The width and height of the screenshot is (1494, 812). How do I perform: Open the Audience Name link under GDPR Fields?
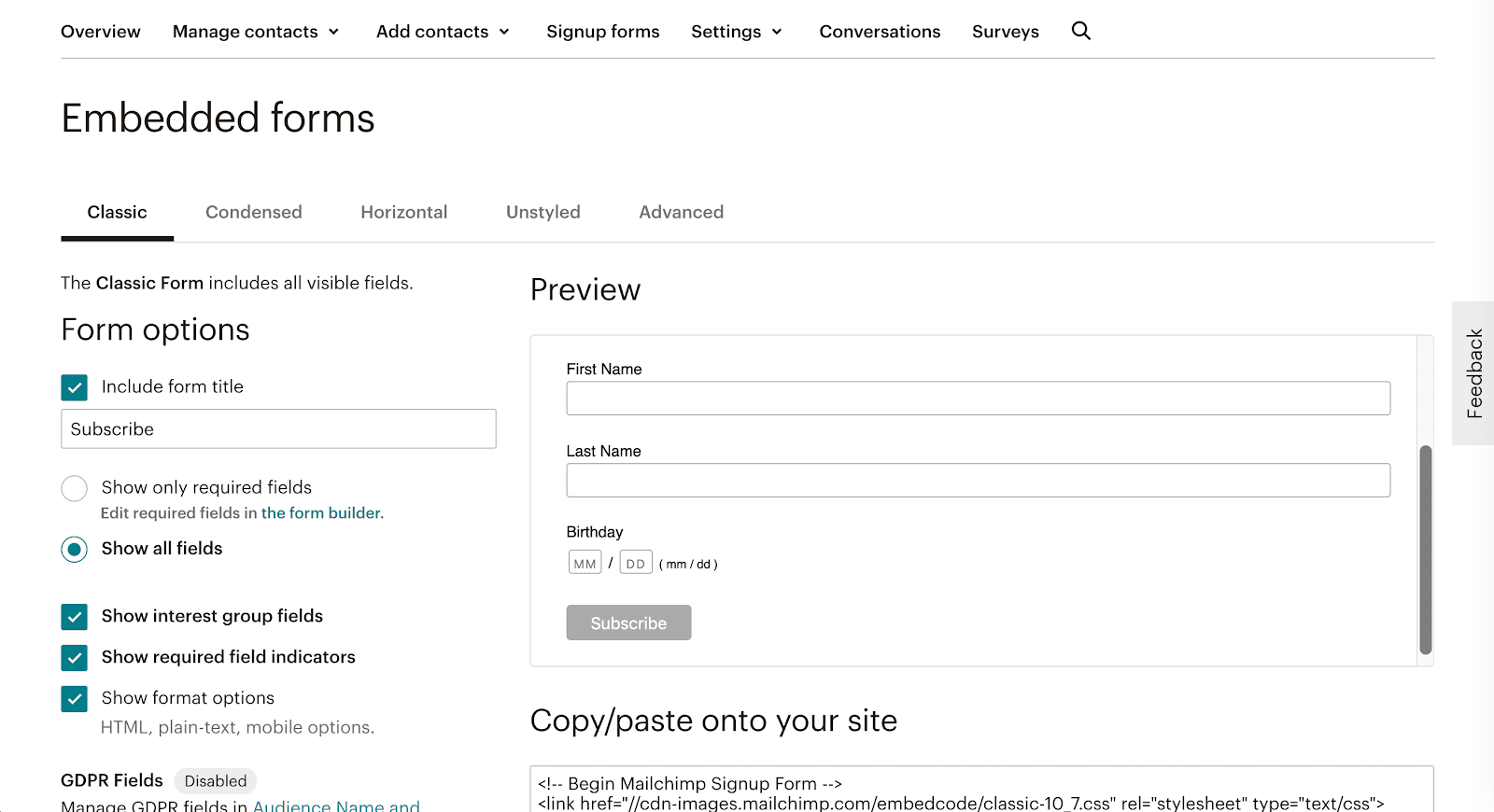point(336,806)
